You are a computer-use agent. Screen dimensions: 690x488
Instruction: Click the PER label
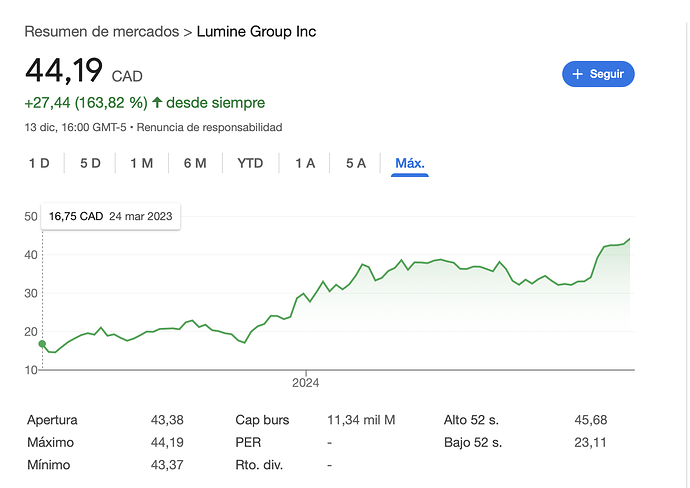(248, 442)
